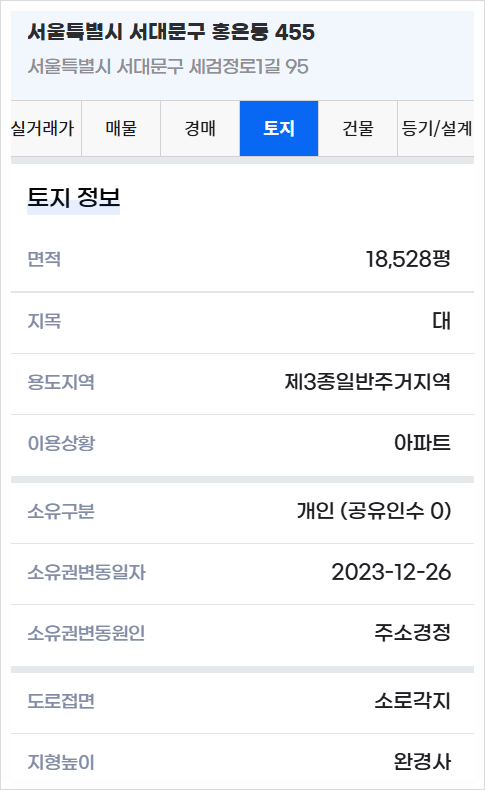
Task: Click the active 토지 tab
Action: coord(279,128)
